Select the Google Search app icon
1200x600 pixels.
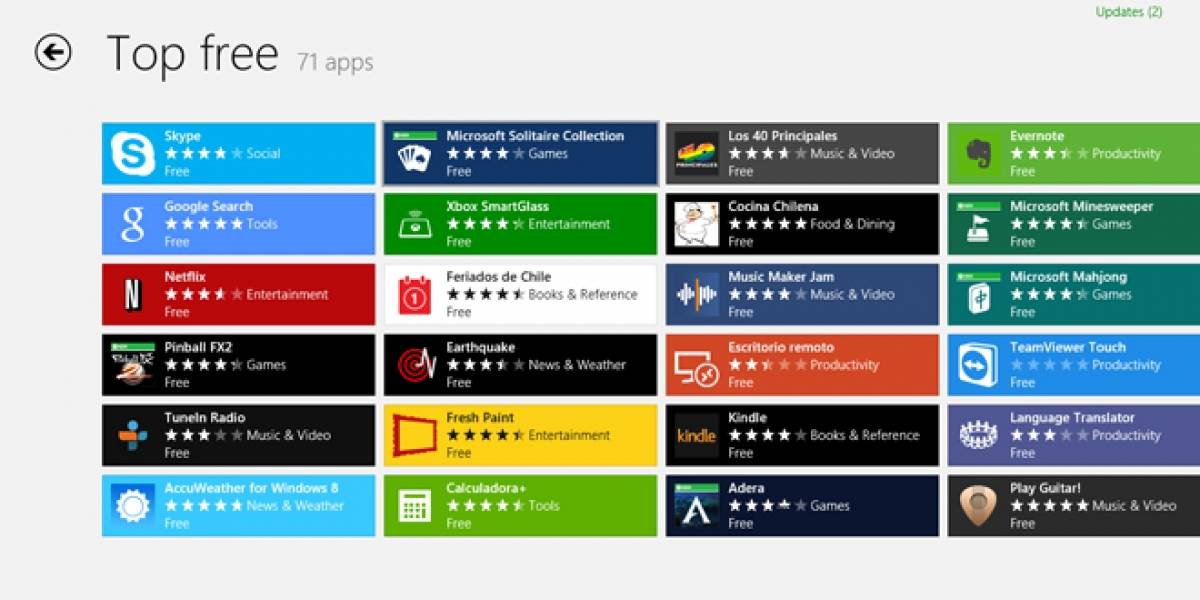point(133,224)
